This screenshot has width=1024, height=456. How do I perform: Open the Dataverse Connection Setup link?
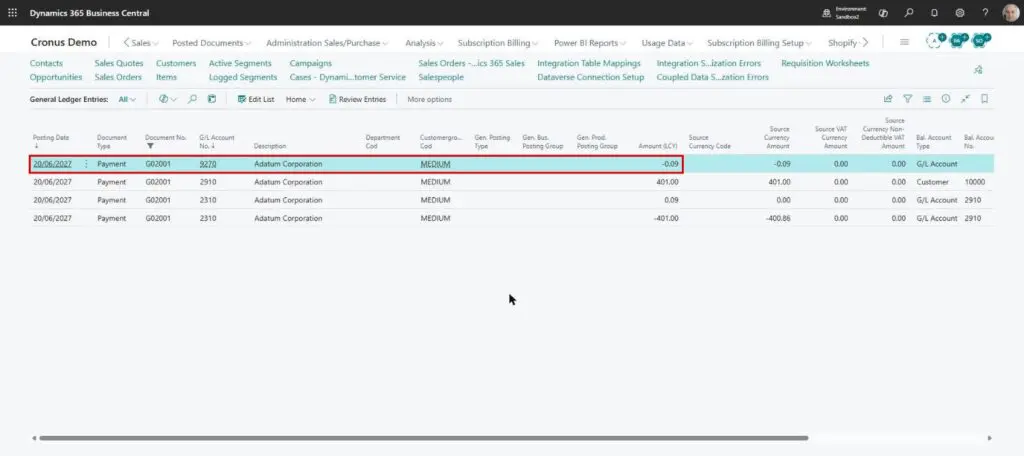click(590, 77)
